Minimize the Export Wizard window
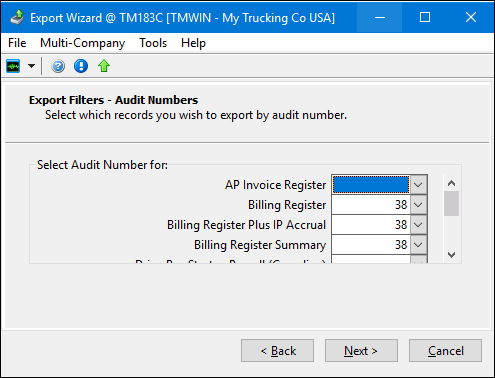 [x=380, y=17]
